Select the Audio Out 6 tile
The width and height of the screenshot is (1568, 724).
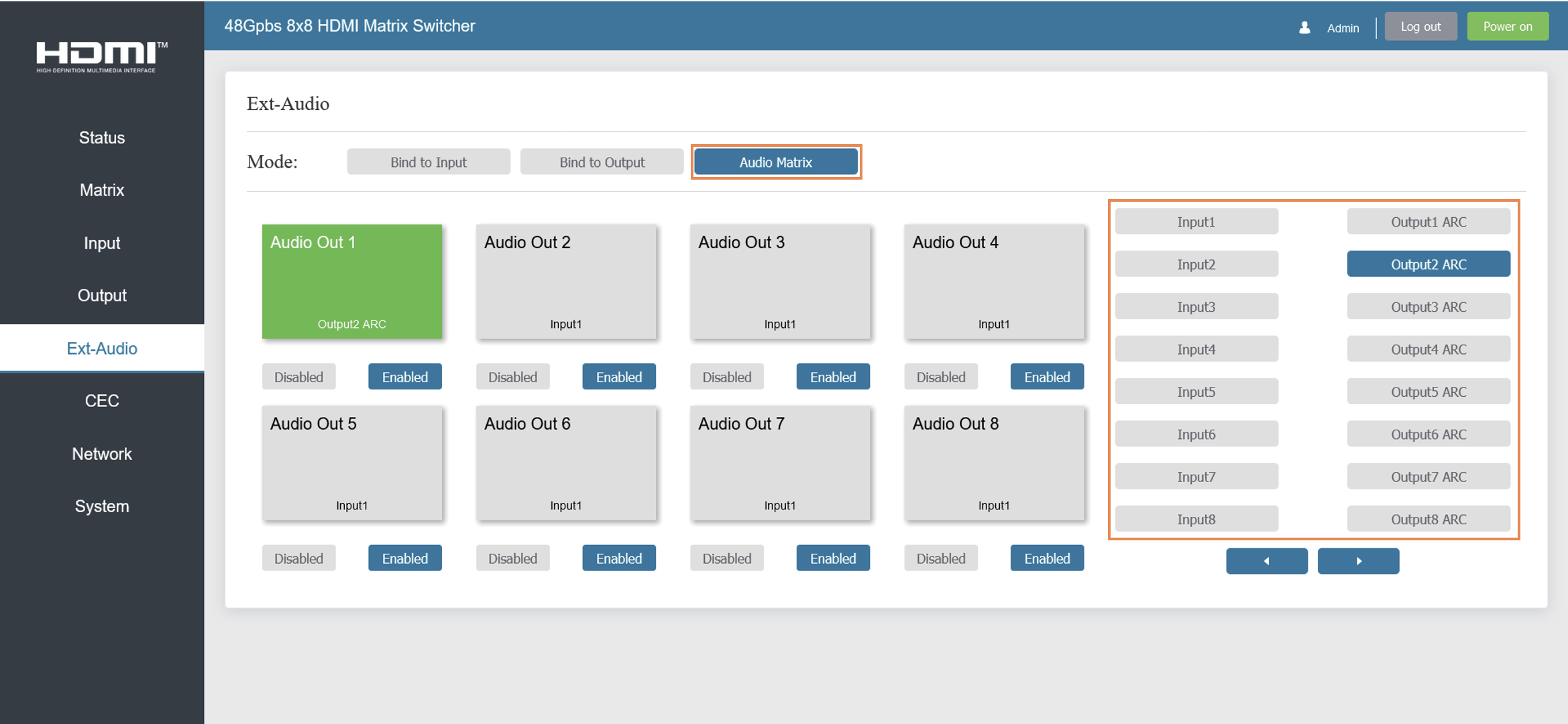click(x=566, y=463)
